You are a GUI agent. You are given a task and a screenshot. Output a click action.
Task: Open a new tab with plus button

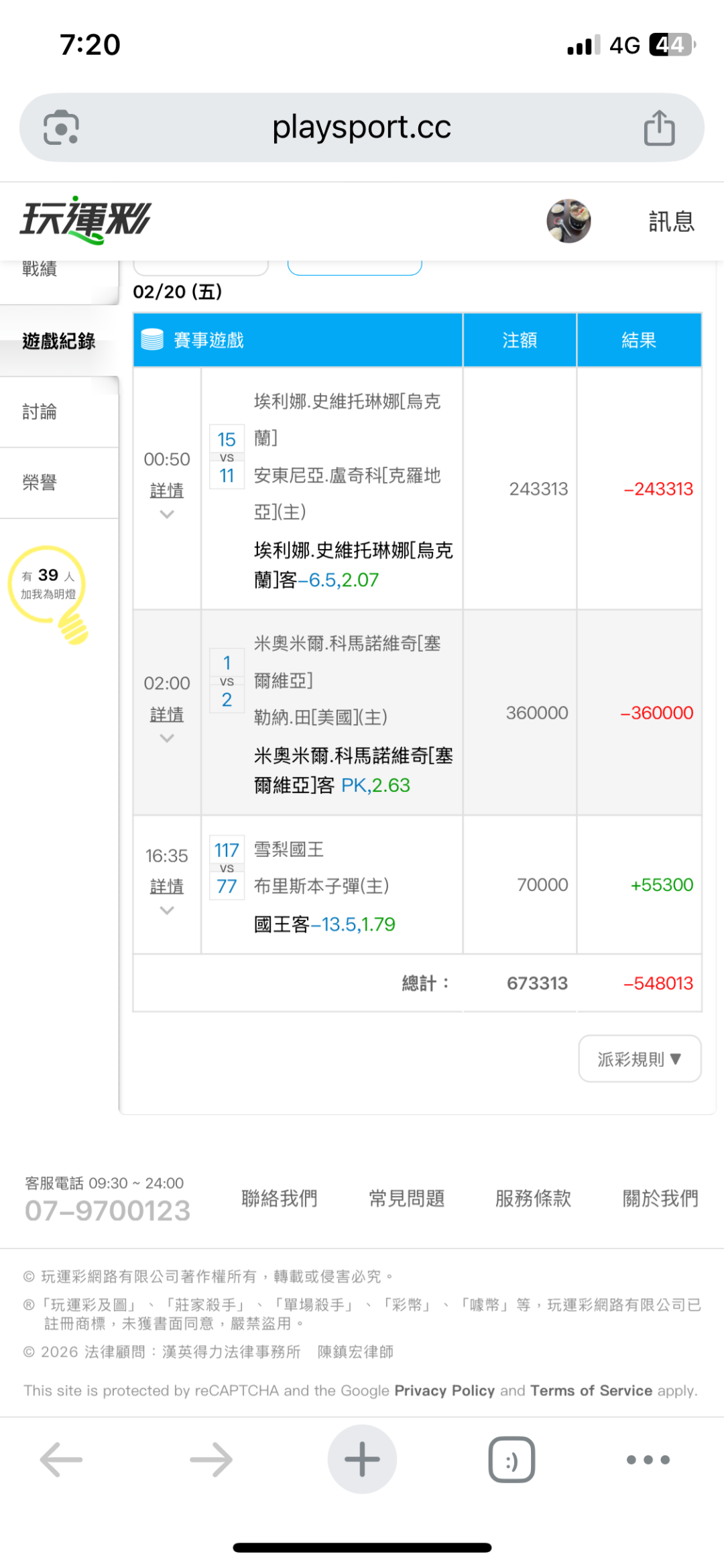click(362, 1459)
